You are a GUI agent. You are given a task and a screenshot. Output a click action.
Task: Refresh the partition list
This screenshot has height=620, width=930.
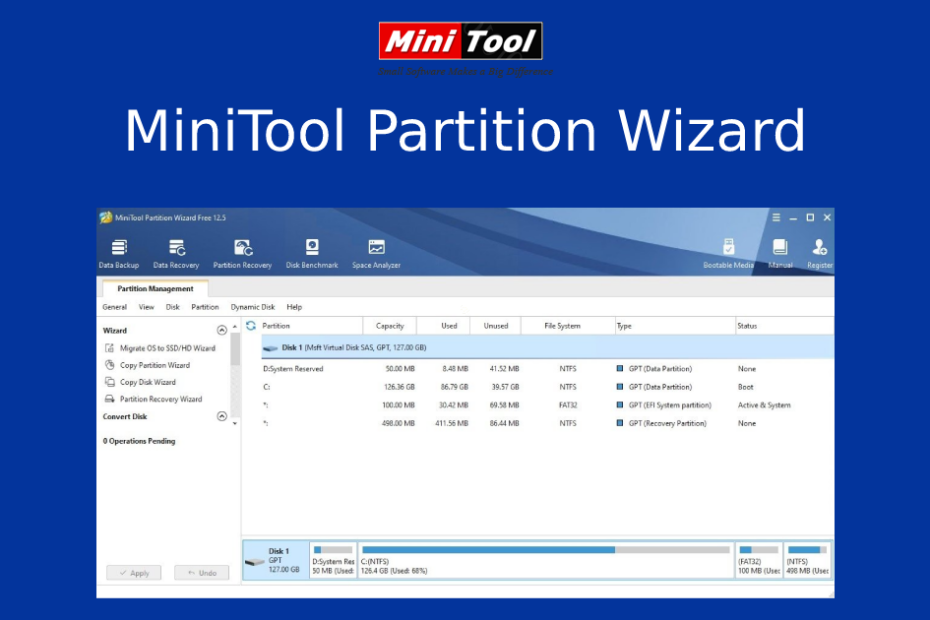[251, 326]
